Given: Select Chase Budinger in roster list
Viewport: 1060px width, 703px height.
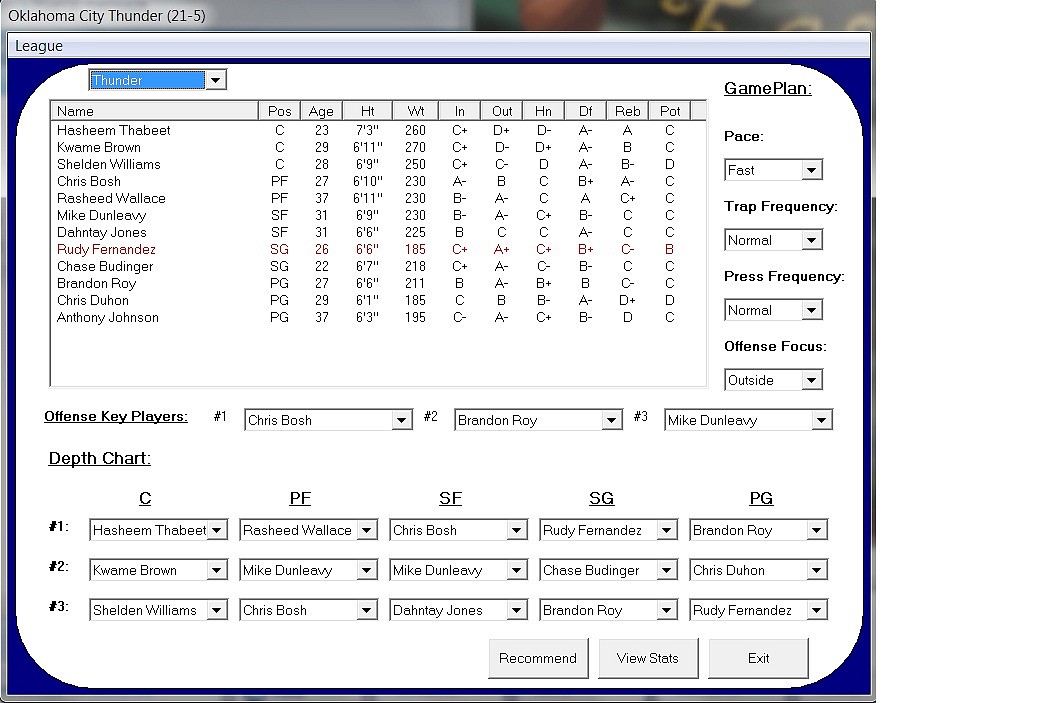Looking at the screenshot, I should click(x=379, y=266).
